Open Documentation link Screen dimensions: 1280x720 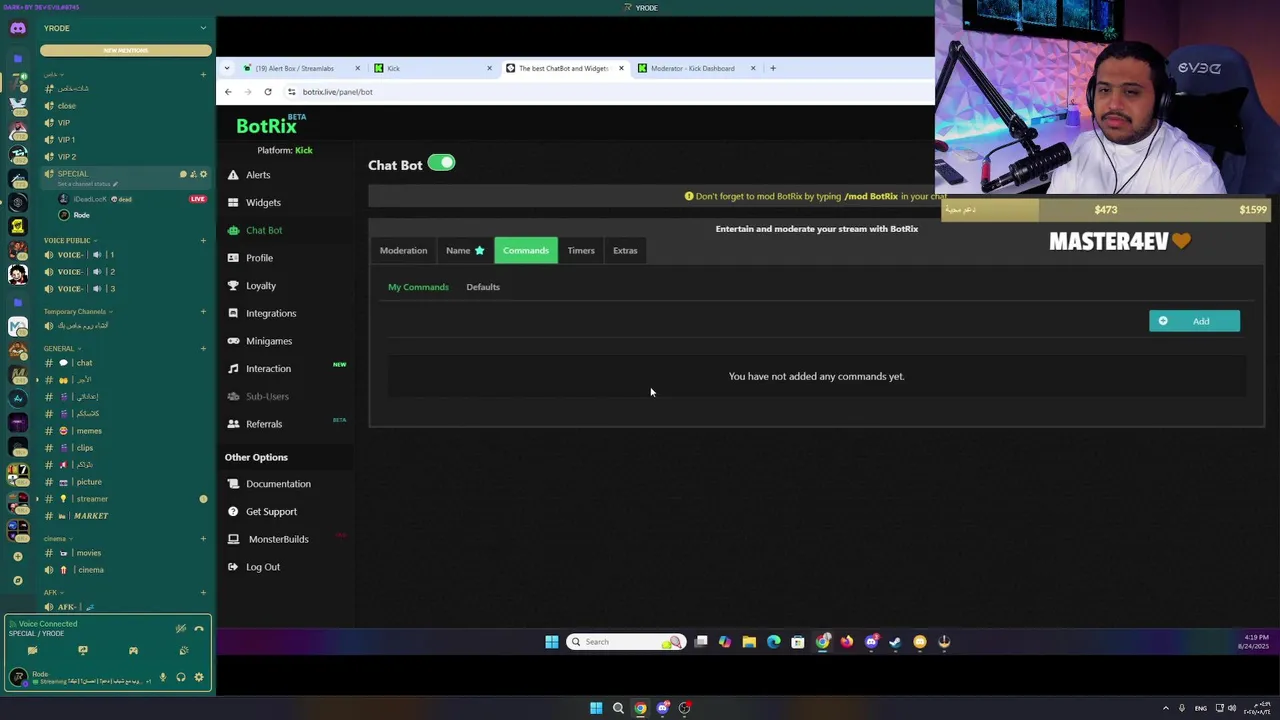click(278, 484)
